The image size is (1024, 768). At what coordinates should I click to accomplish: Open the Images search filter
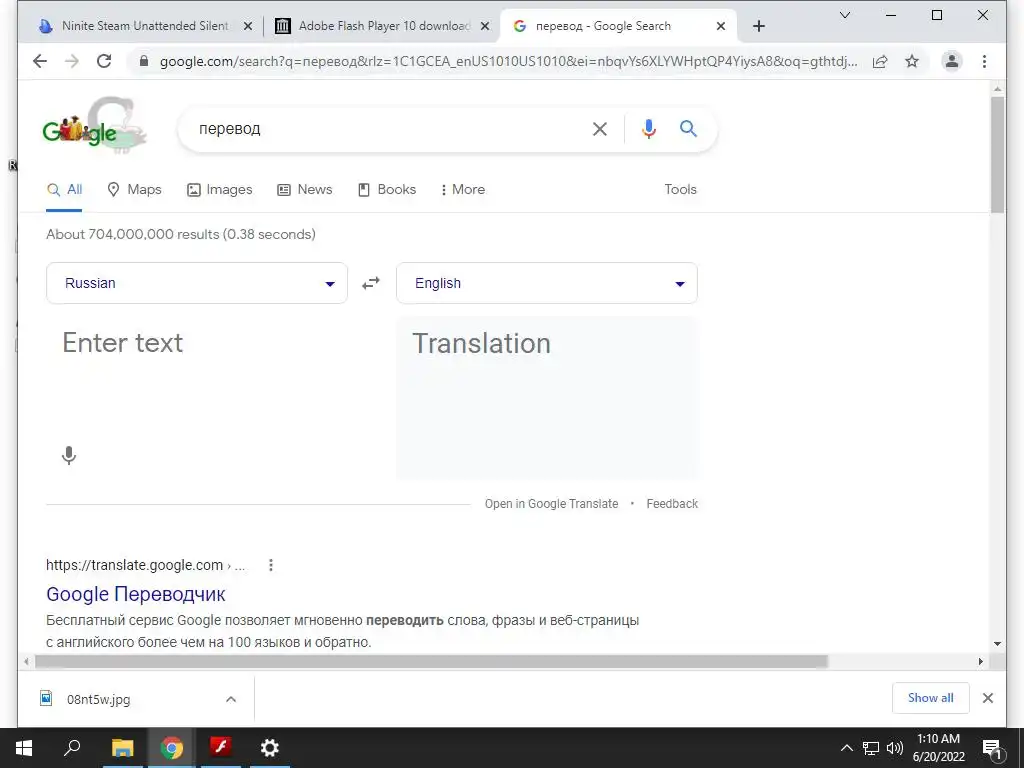[x=219, y=189]
